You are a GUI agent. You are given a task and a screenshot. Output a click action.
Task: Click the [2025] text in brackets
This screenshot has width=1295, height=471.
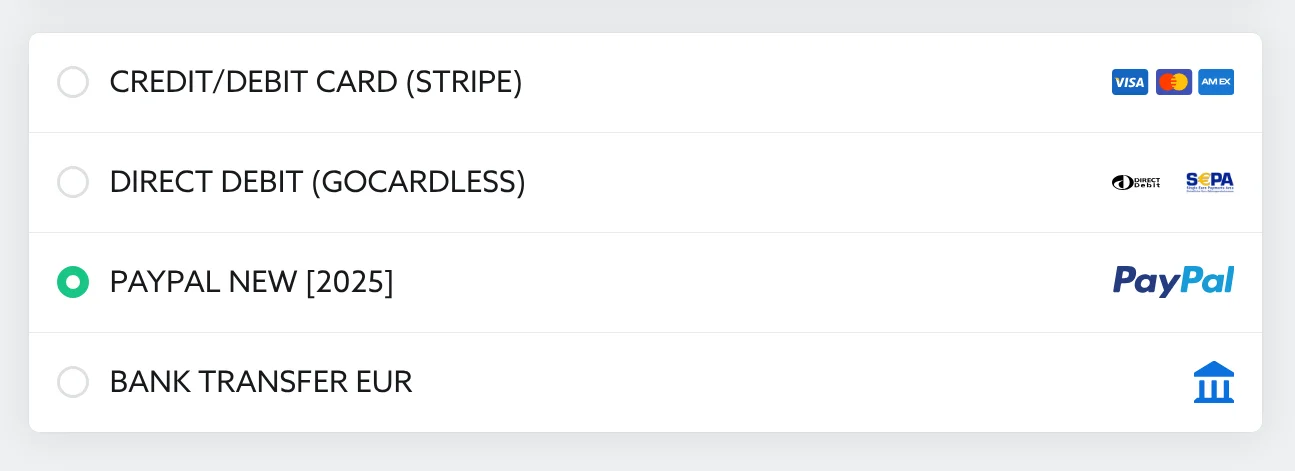[x=349, y=282]
